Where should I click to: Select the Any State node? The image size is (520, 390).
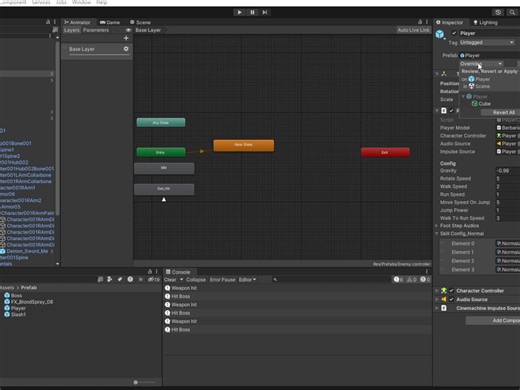(x=161, y=123)
